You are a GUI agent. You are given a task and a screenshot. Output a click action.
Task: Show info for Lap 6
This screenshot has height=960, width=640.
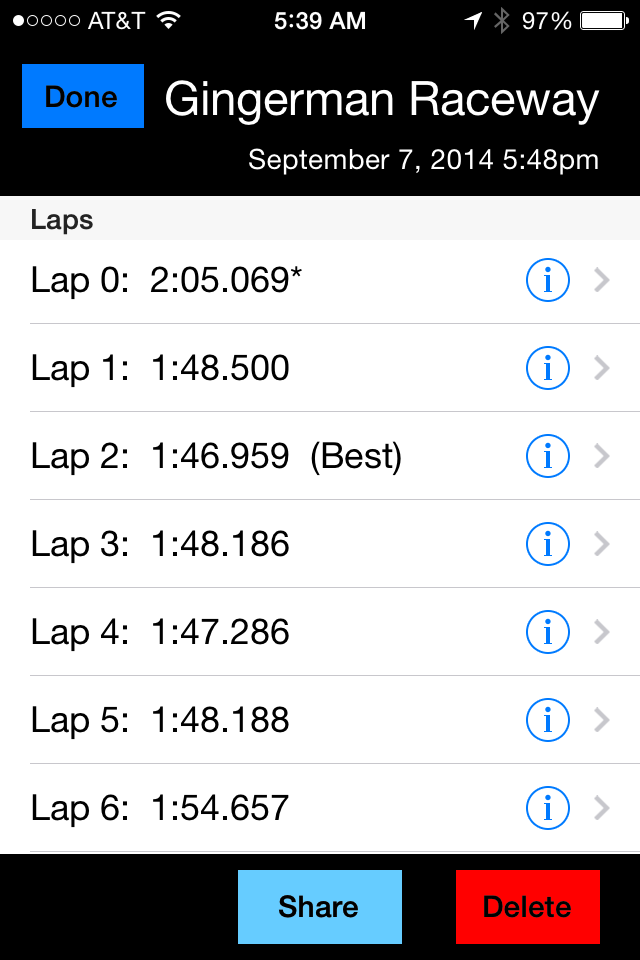click(x=547, y=808)
